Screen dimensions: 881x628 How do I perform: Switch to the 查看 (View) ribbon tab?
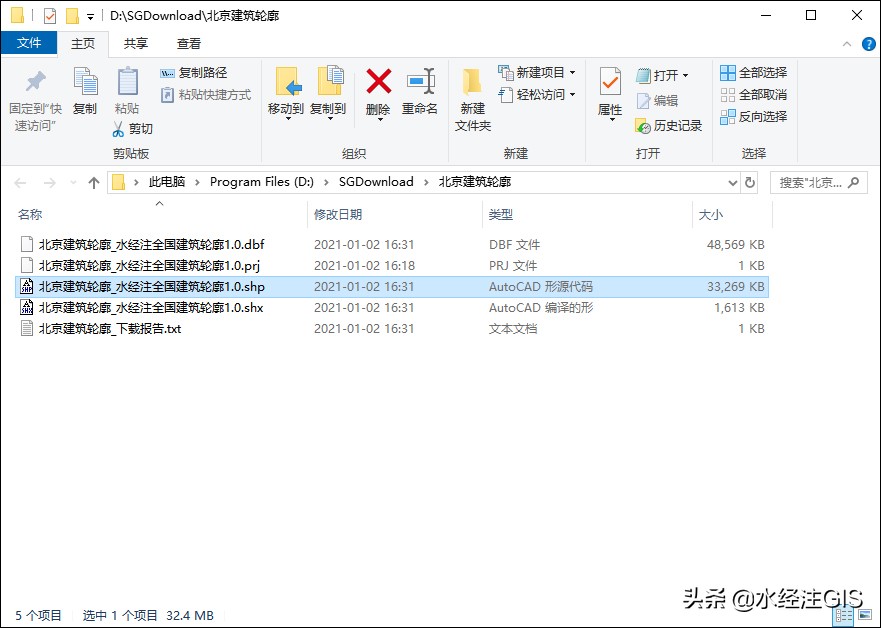[x=188, y=43]
